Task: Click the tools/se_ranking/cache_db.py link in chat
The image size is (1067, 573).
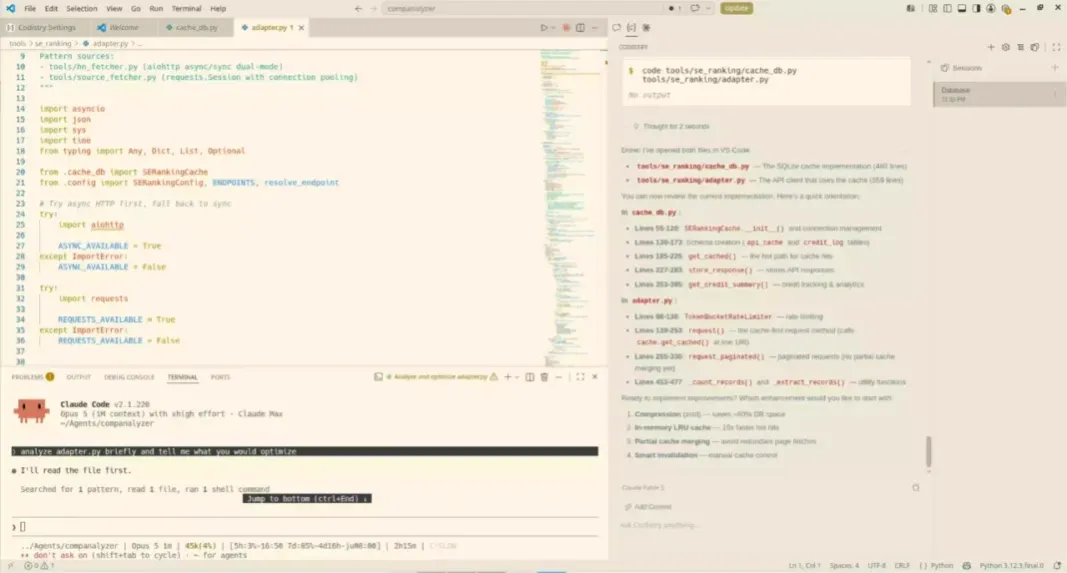Action: [x=693, y=166]
